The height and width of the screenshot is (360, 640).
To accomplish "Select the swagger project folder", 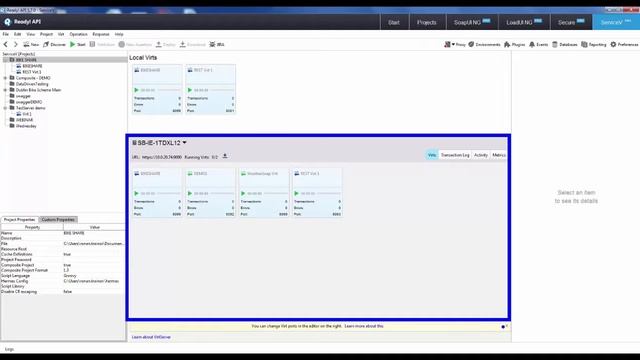I will (23, 96).
